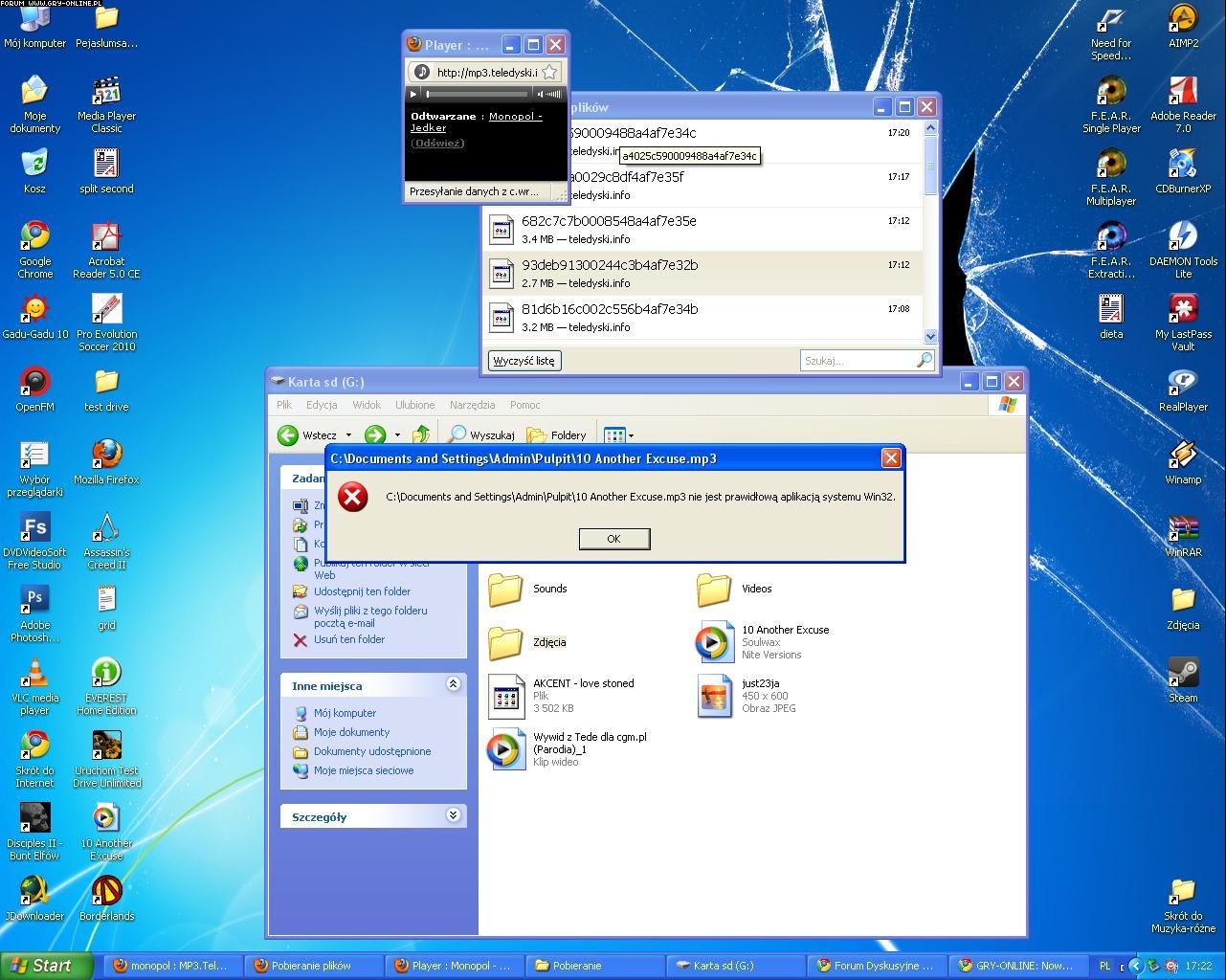
Task: Adjust the player volume slider
Action: [553, 94]
